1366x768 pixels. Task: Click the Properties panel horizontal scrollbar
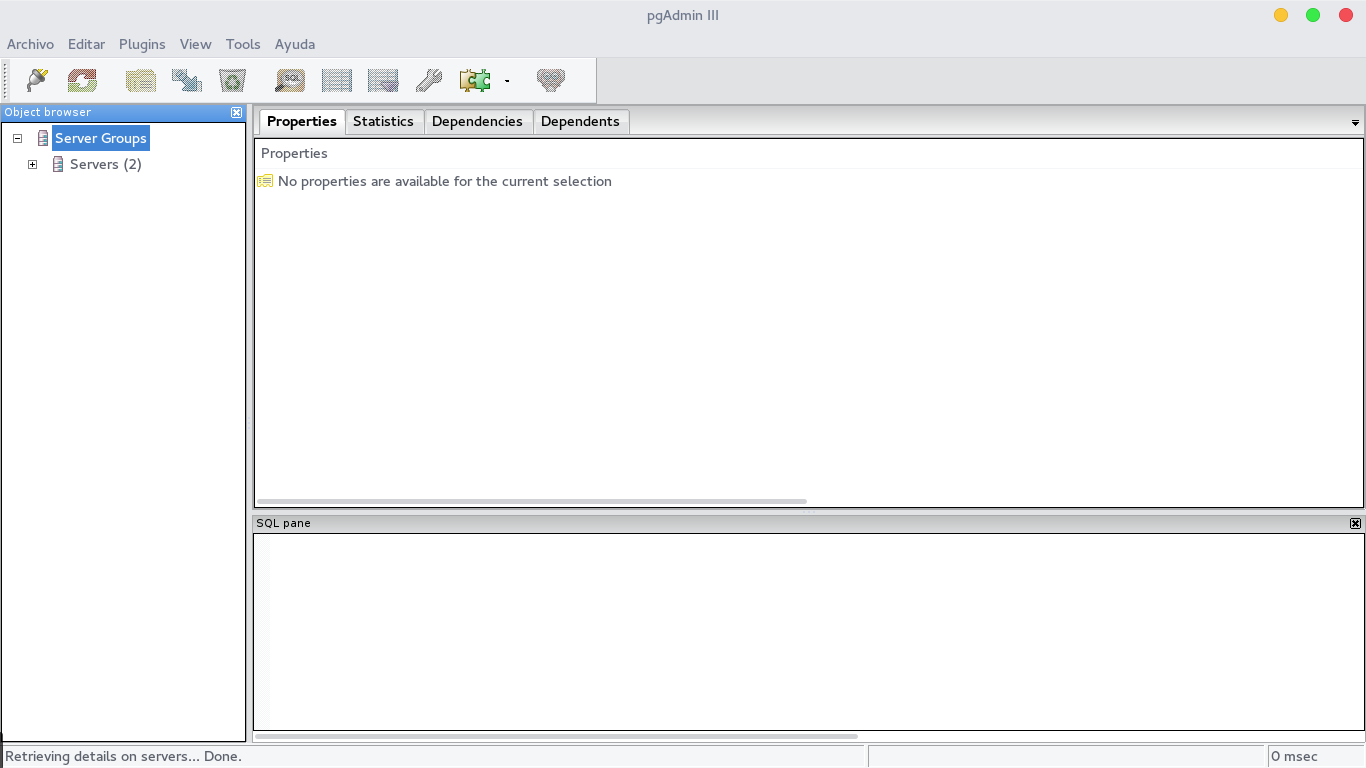[531, 501]
